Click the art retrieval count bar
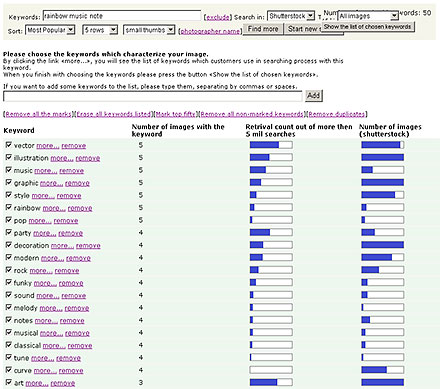Viewport: 440px width, 389px height. click(271, 382)
